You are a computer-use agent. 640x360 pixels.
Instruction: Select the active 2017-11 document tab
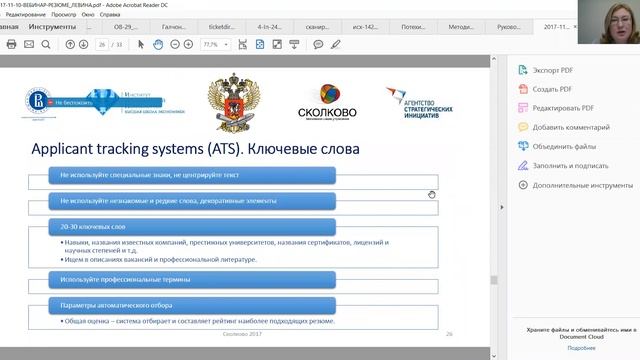pyautogui.click(x=556, y=27)
